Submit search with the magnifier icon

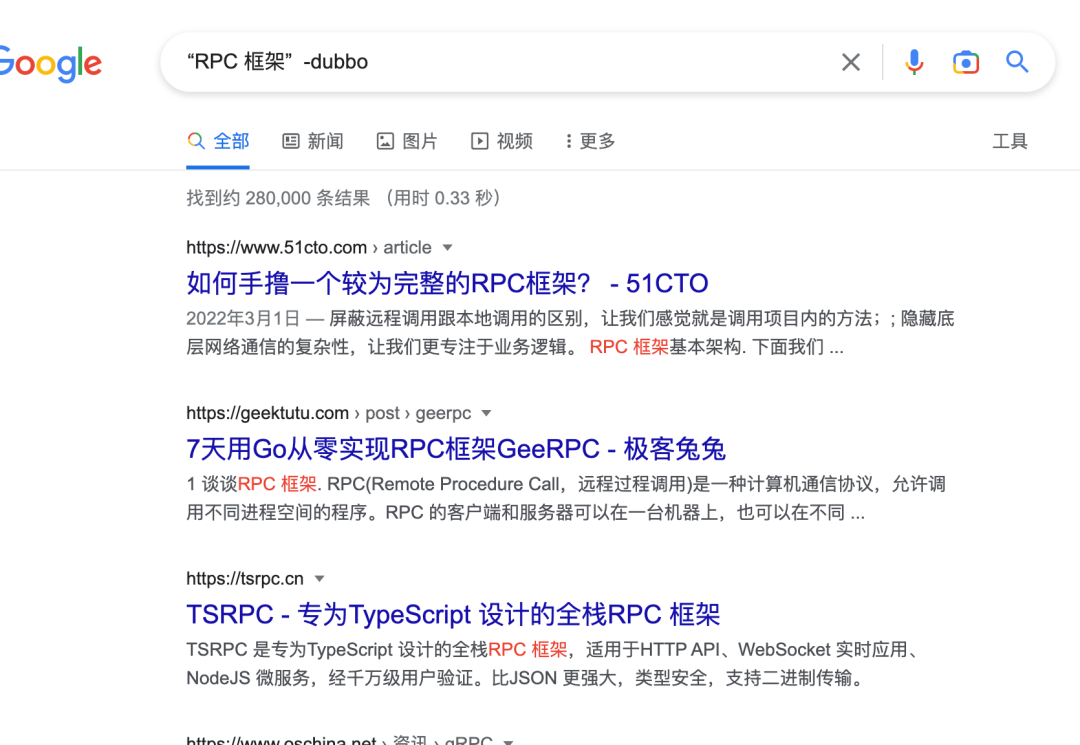click(1017, 62)
